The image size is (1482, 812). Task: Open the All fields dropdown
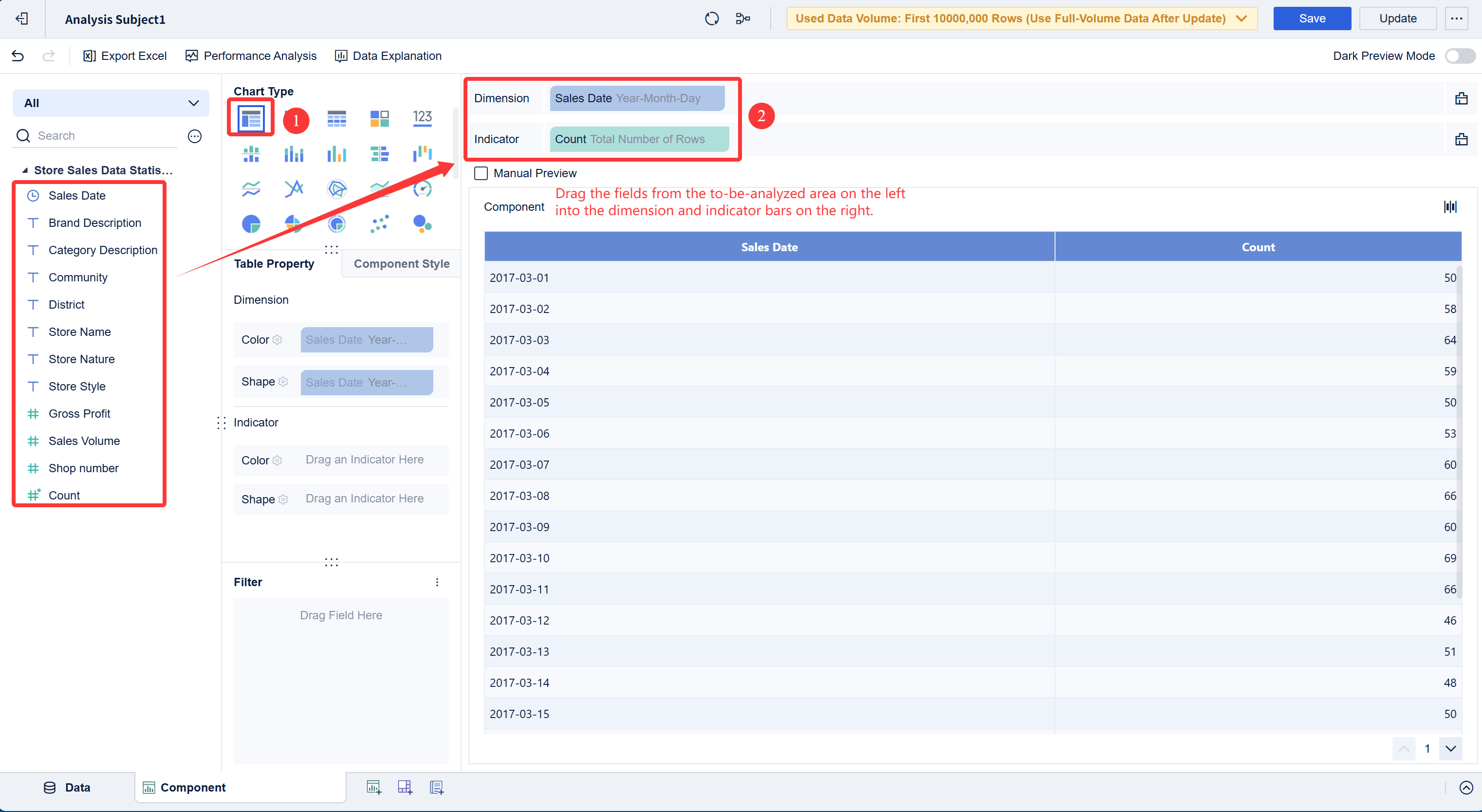[x=111, y=103]
